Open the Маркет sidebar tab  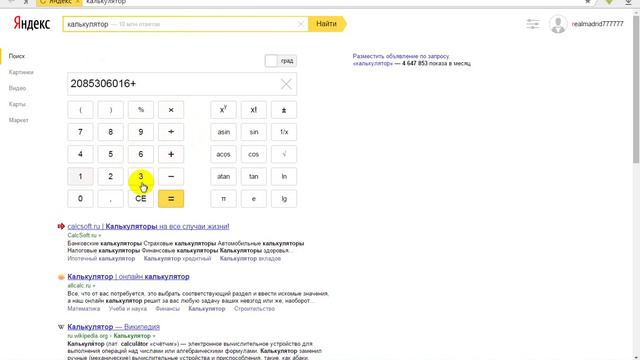pos(19,120)
